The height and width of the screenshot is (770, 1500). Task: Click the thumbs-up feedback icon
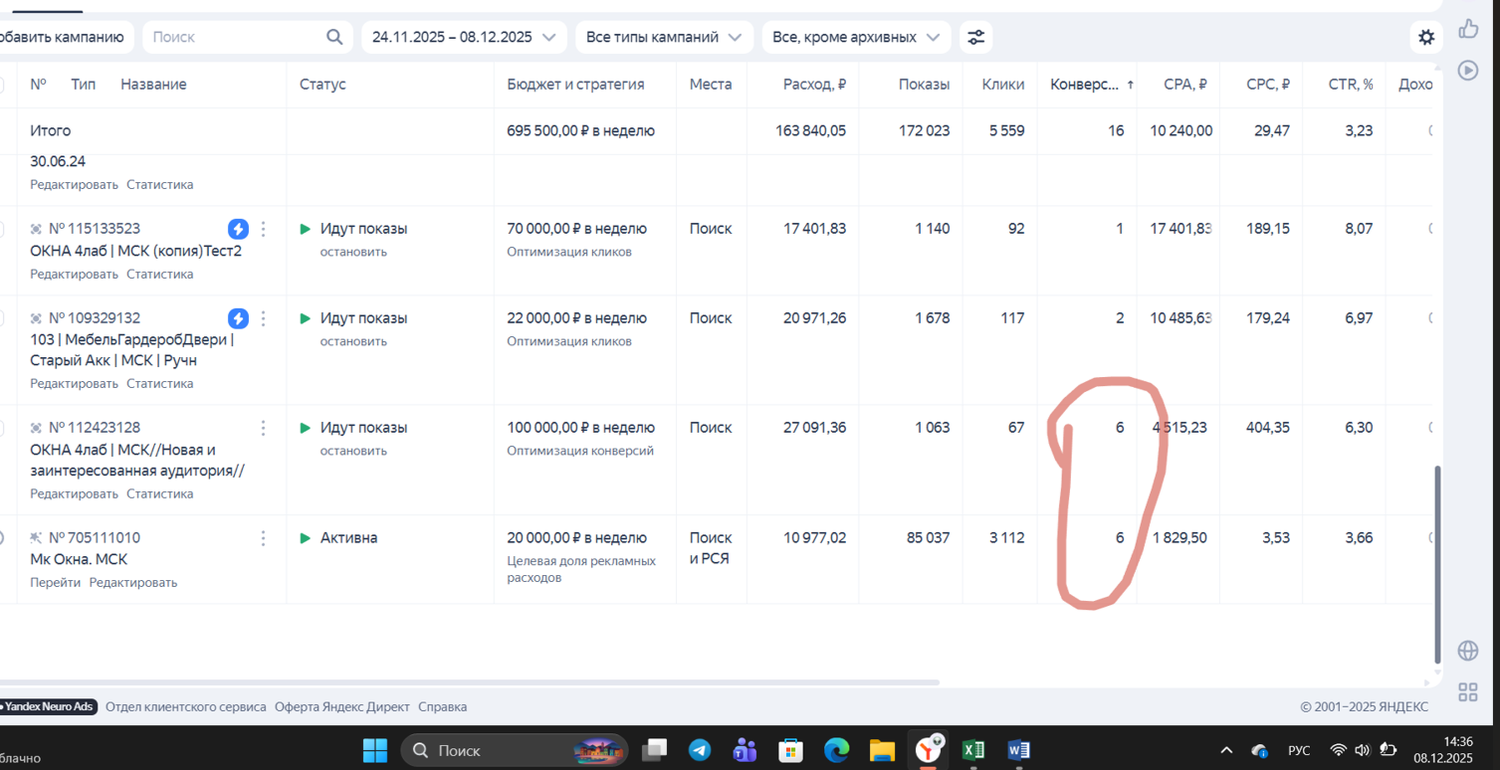click(1468, 29)
